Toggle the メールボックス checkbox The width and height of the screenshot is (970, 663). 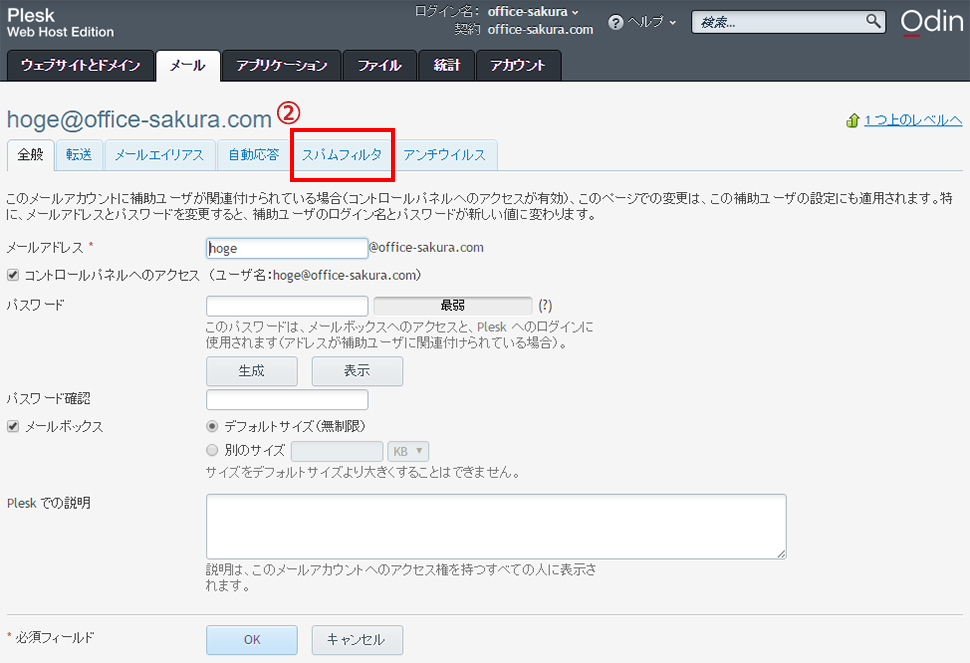[13, 426]
